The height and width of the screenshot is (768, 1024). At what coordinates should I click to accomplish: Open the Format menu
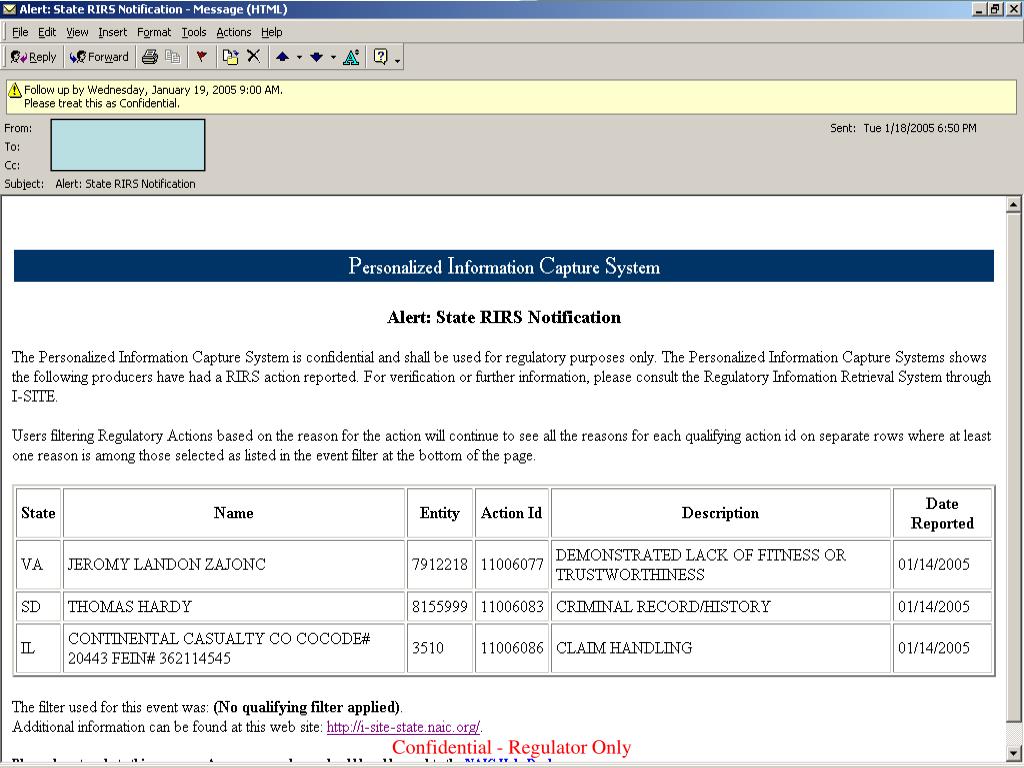[x=153, y=32]
